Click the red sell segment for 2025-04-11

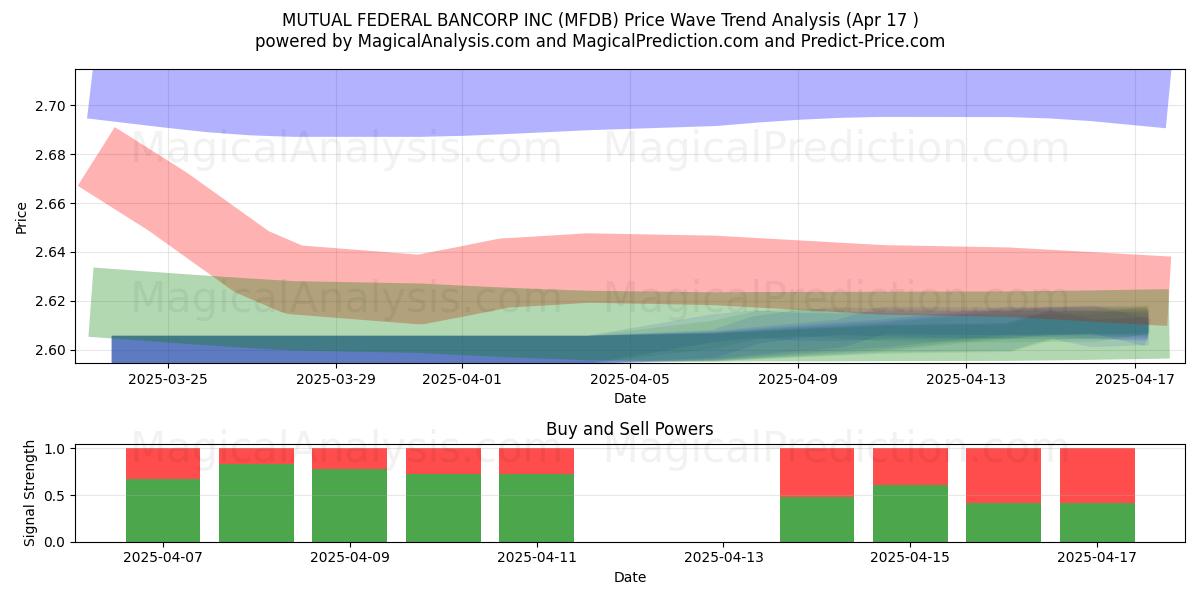[x=537, y=461]
